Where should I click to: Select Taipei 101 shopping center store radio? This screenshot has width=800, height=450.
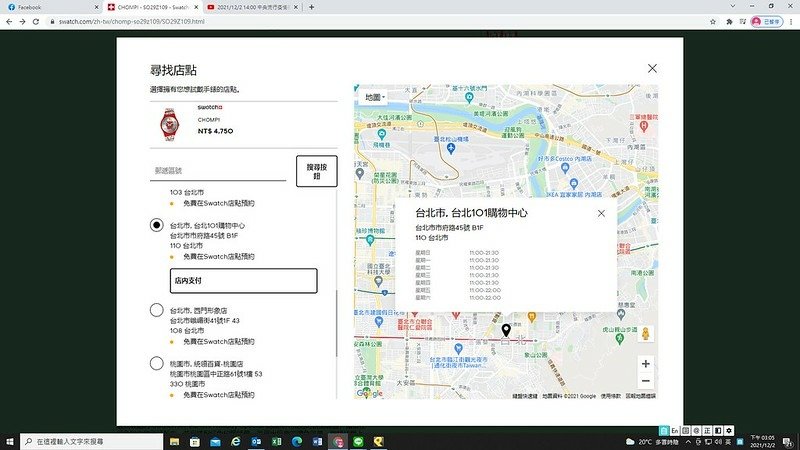(157, 225)
